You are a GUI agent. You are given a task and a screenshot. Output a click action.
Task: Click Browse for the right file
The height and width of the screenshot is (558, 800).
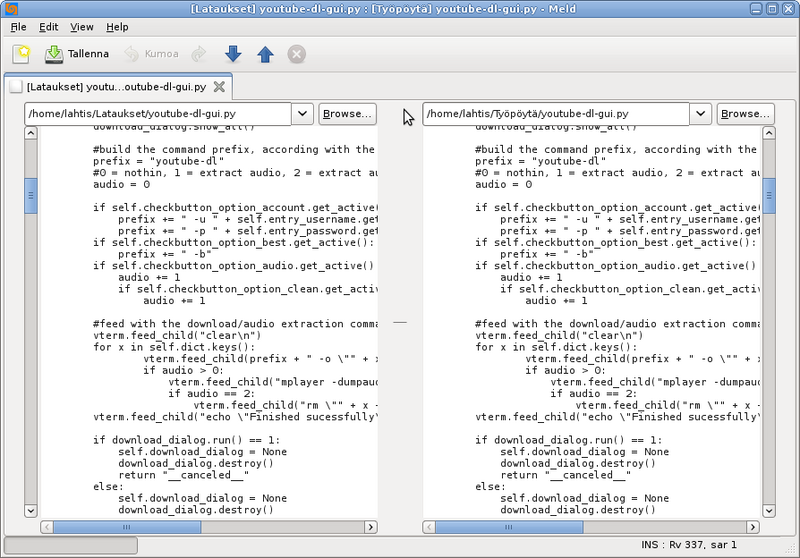click(745, 114)
